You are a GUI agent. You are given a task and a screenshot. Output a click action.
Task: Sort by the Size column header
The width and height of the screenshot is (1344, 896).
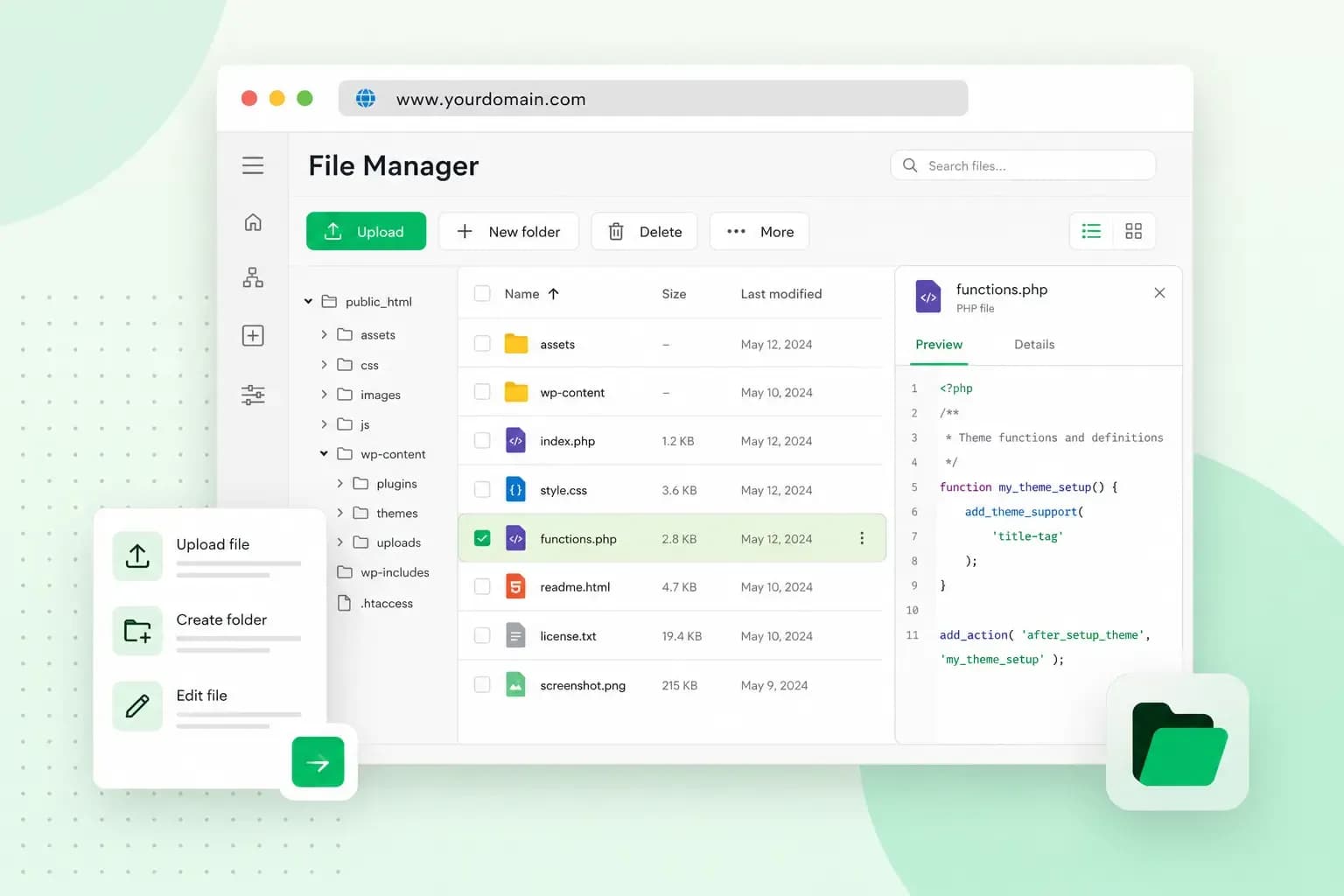pos(674,294)
